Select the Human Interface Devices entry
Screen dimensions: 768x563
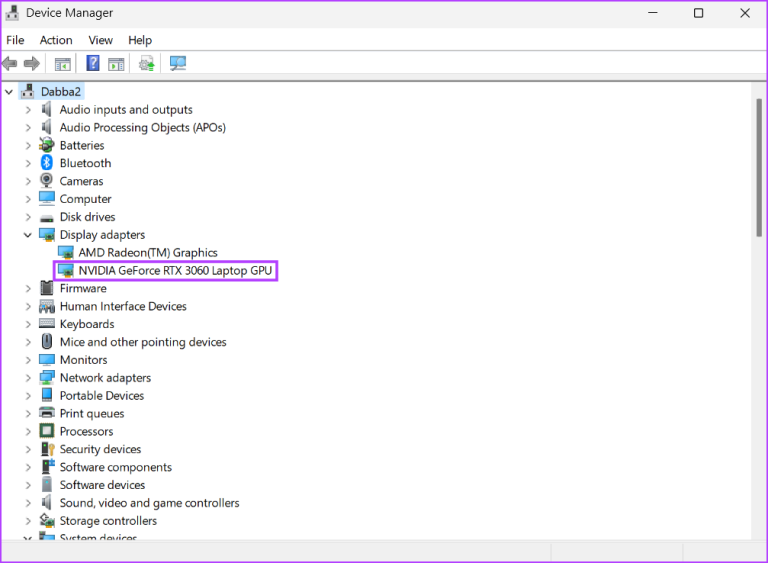pos(122,306)
